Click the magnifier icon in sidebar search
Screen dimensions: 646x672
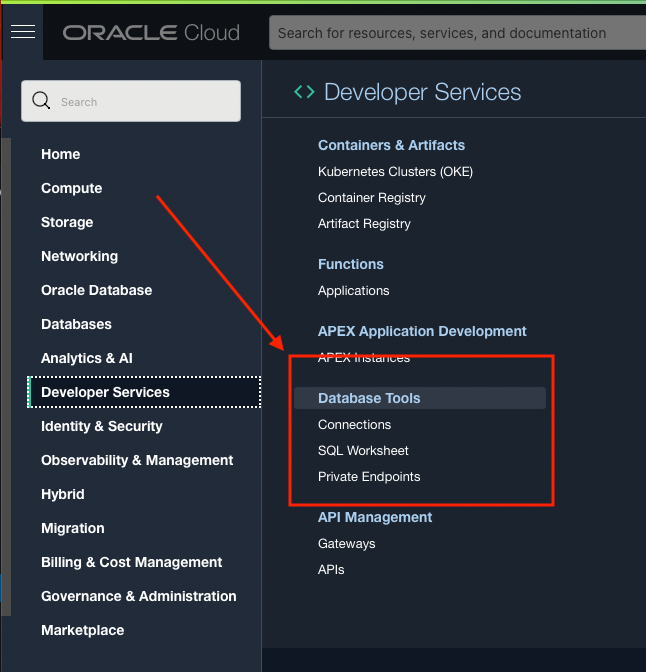(41, 101)
